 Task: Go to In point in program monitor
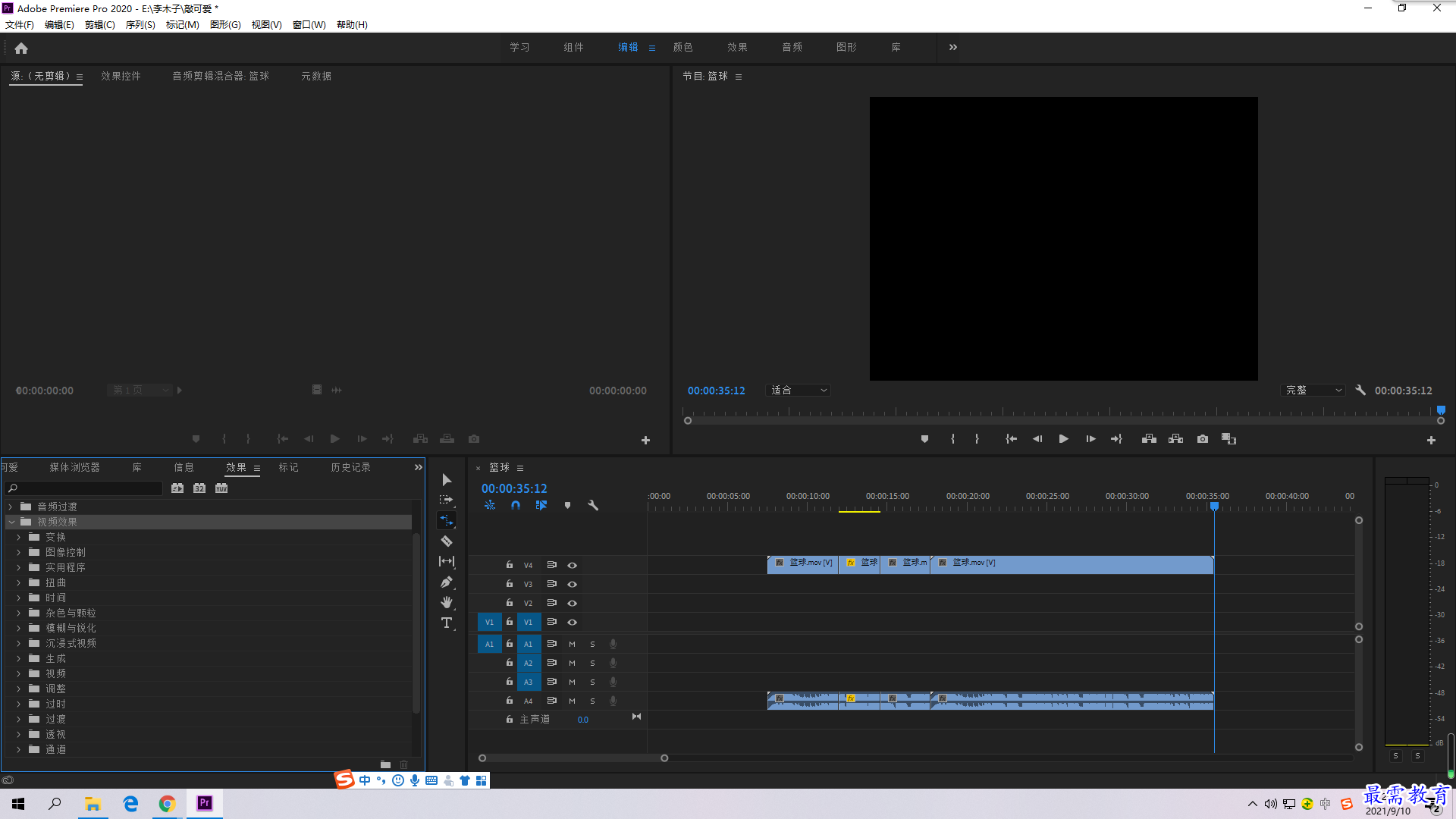(1011, 439)
